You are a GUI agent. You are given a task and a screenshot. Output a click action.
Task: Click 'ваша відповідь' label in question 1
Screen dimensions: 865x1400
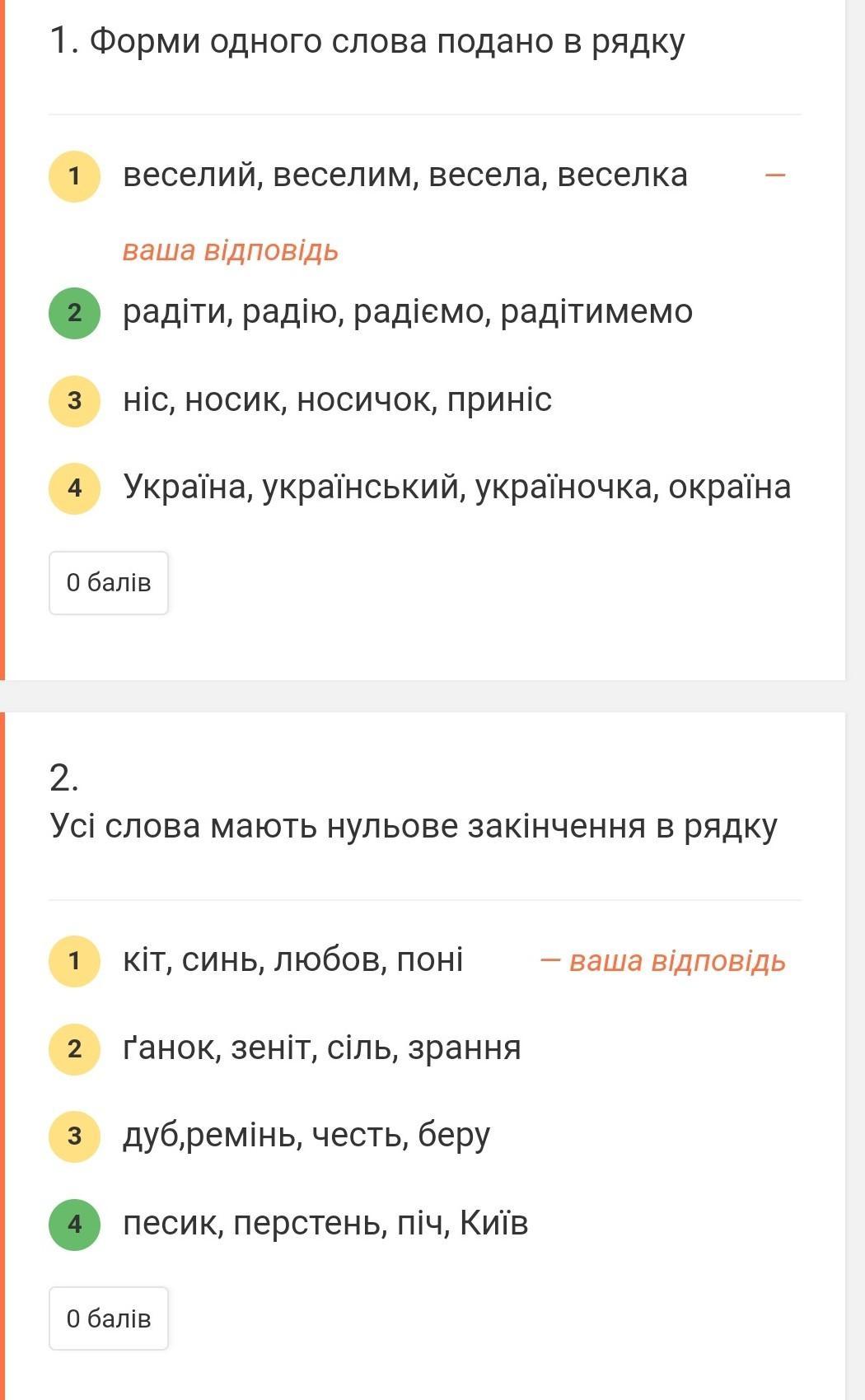point(231,250)
